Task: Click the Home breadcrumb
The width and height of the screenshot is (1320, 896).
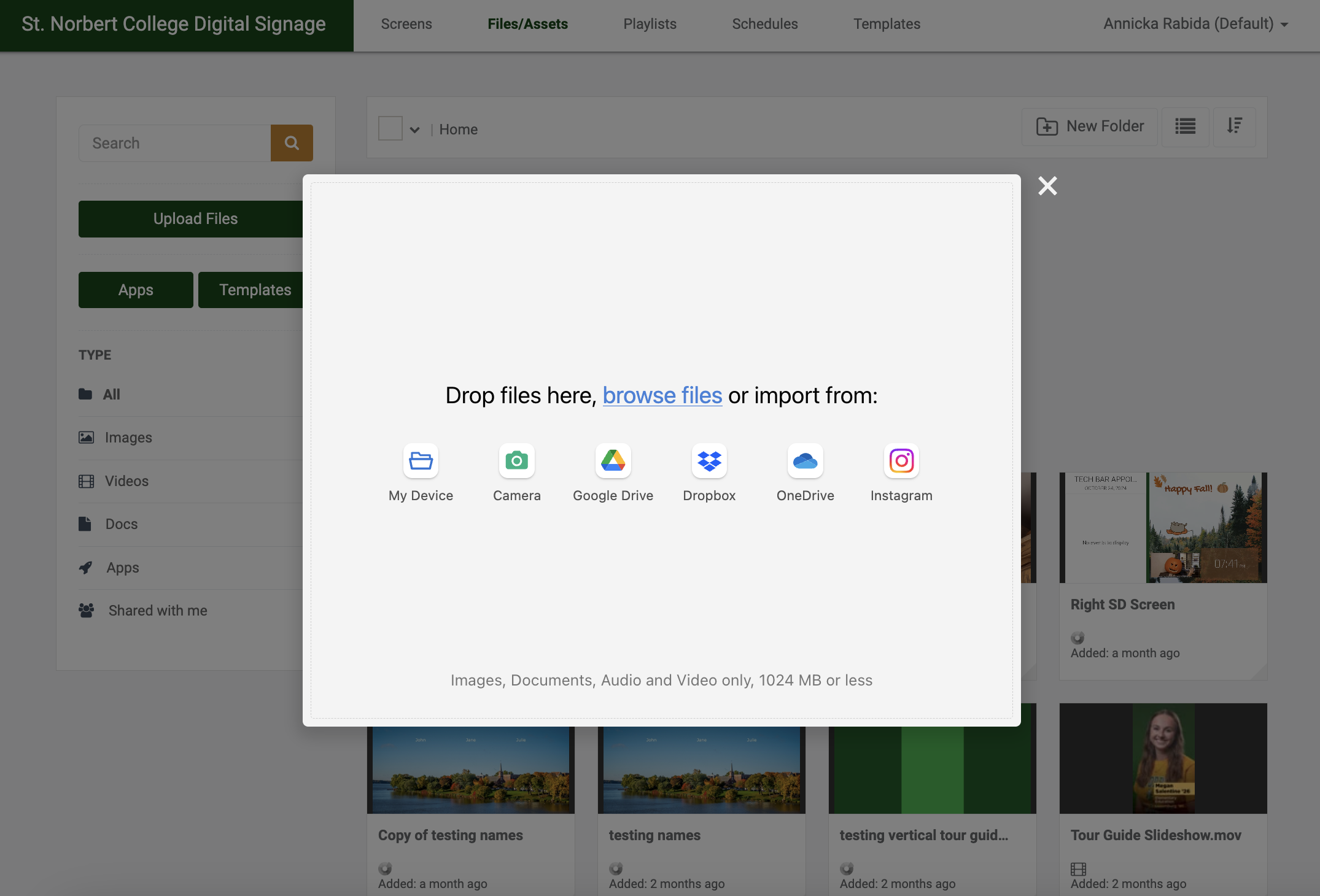Action: pyautogui.click(x=458, y=129)
